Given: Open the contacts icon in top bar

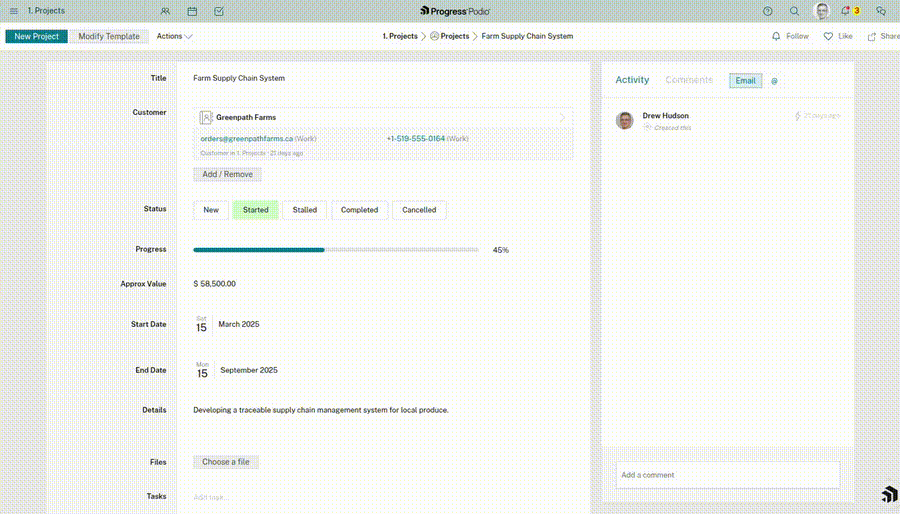Looking at the screenshot, I should [165, 11].
